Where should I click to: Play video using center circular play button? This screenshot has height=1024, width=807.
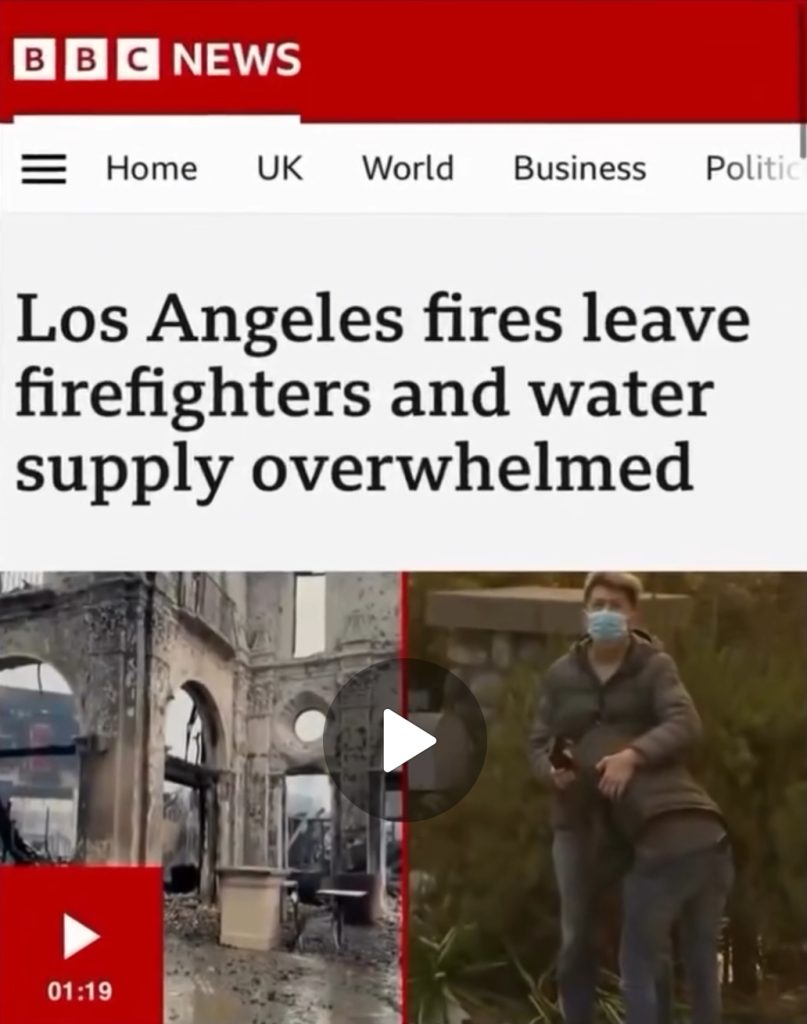tap(405, 740)
